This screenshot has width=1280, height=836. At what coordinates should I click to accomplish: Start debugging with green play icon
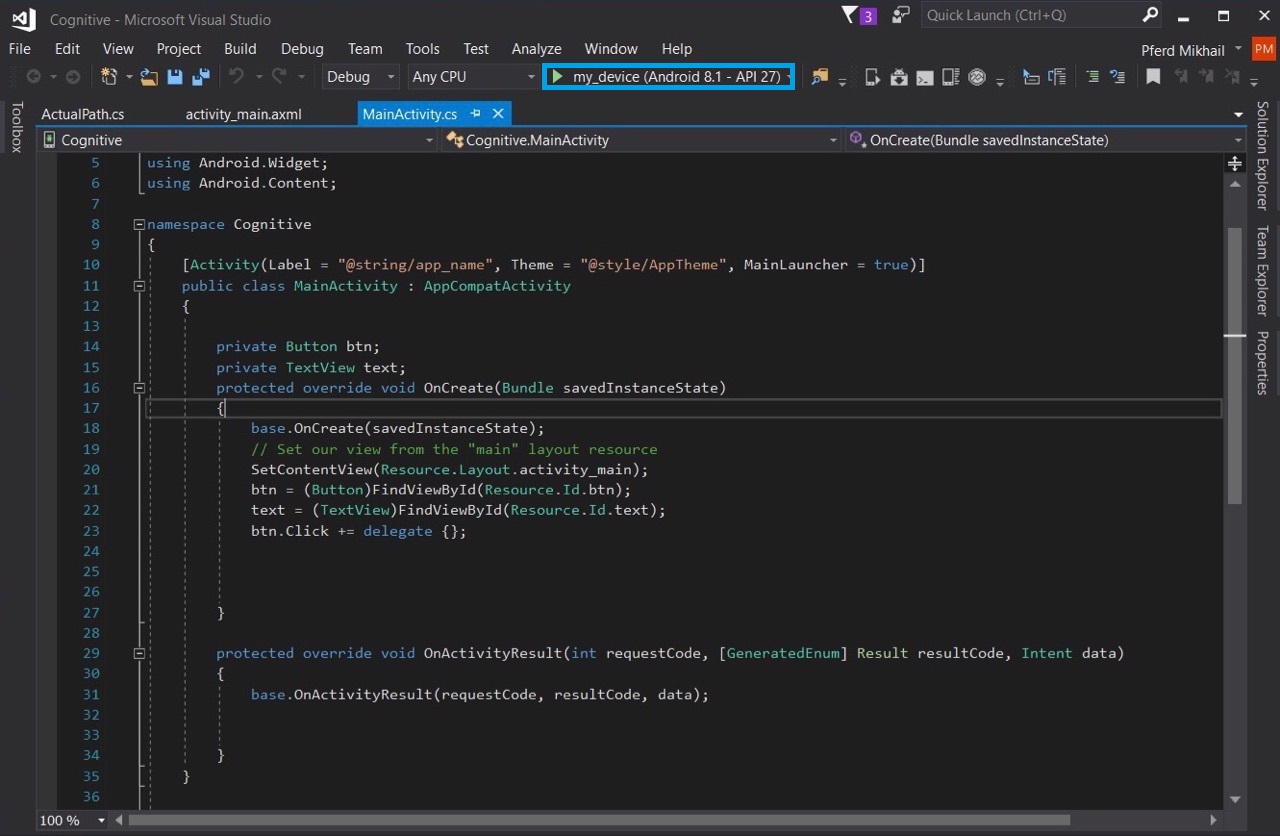pyautogui.click(x=558, y=77)
